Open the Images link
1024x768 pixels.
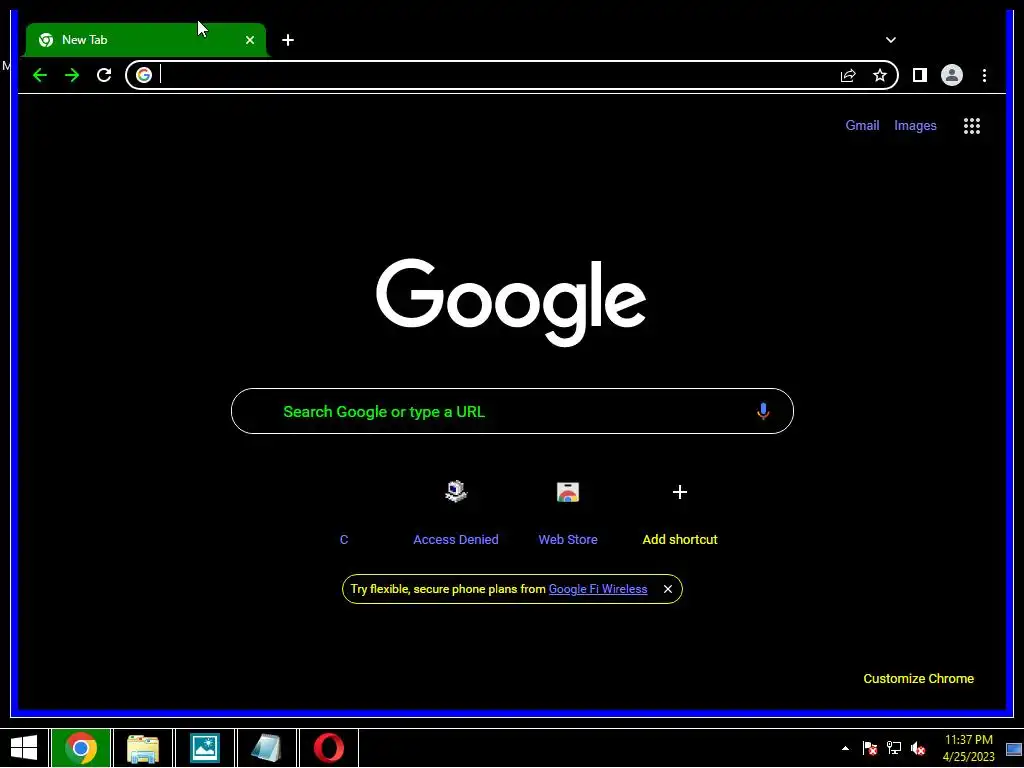pos(915,125)
